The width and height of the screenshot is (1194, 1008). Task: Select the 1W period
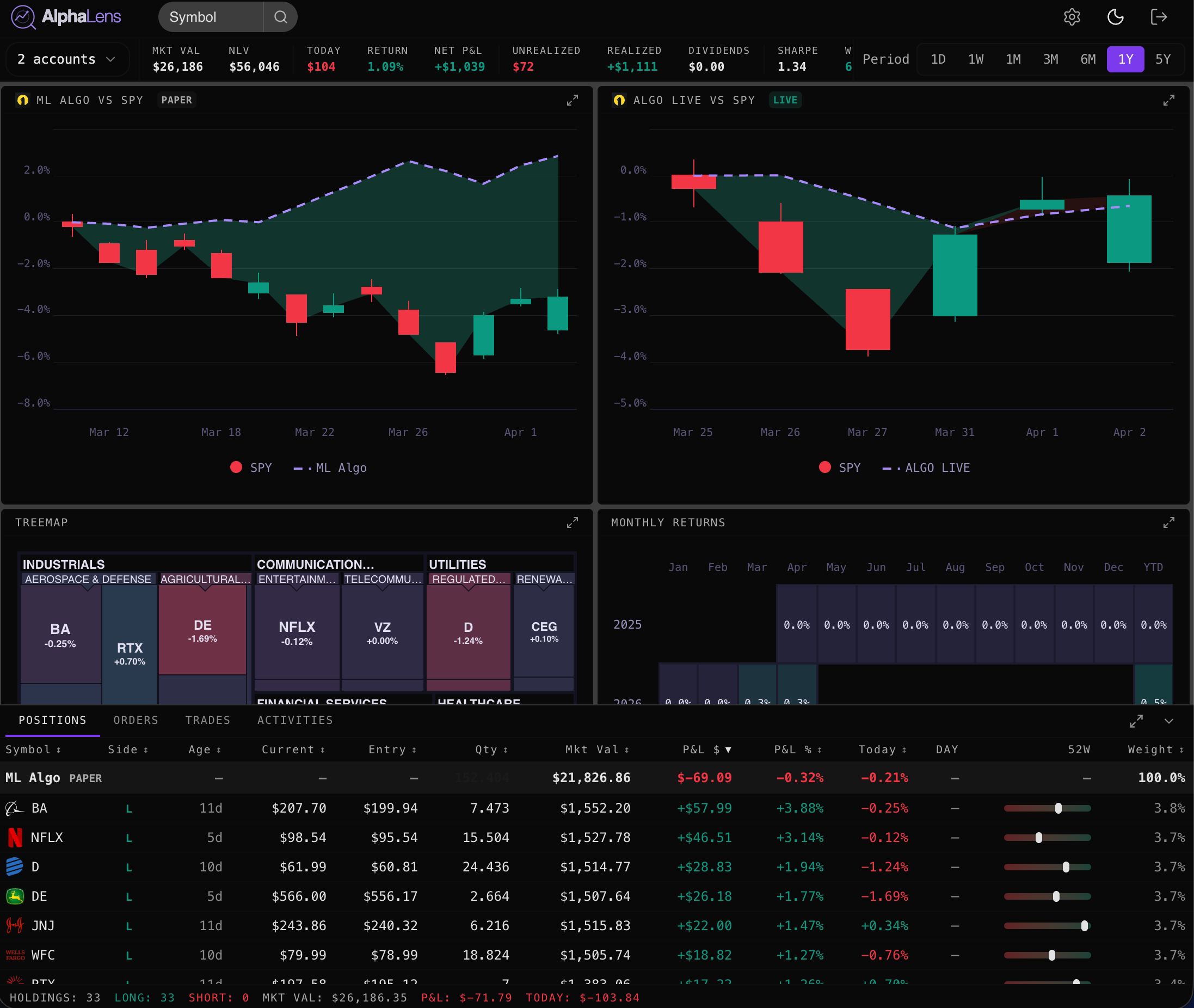pyautogui.click(x=976, y=59)
